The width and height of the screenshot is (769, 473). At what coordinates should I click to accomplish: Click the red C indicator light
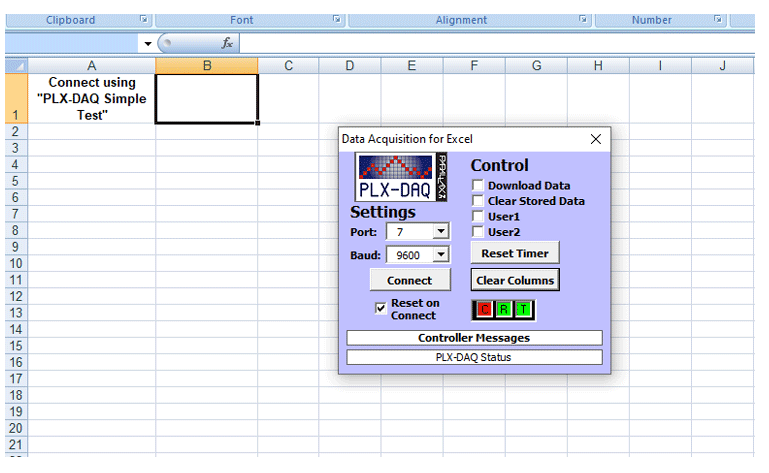[x=485, y=310]
